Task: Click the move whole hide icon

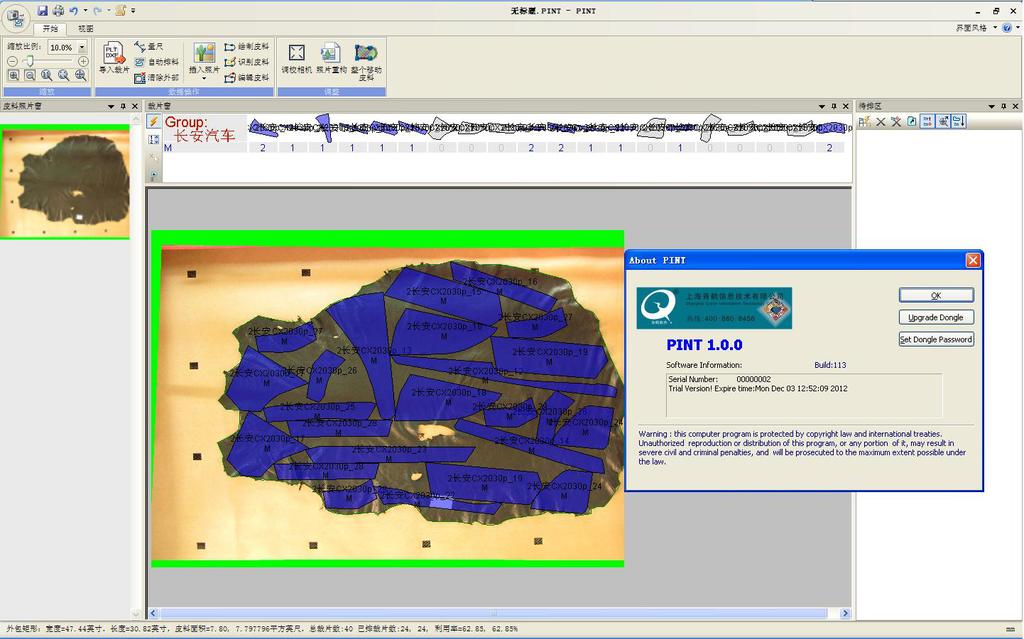Action: coord(366,62)
